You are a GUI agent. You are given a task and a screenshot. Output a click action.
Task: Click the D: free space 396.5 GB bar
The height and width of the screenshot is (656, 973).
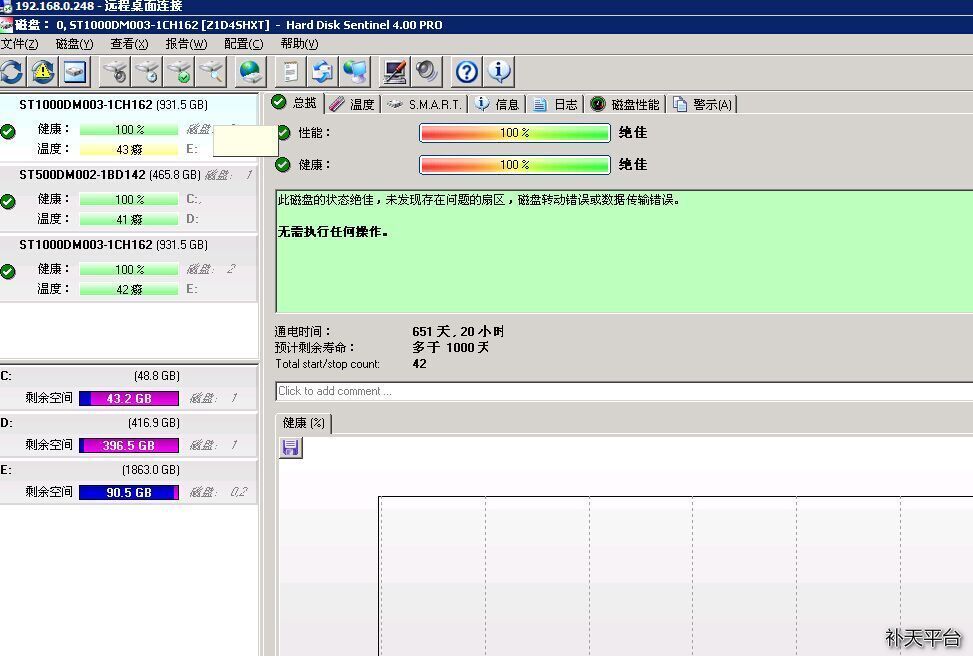click(x=129, y=446)
